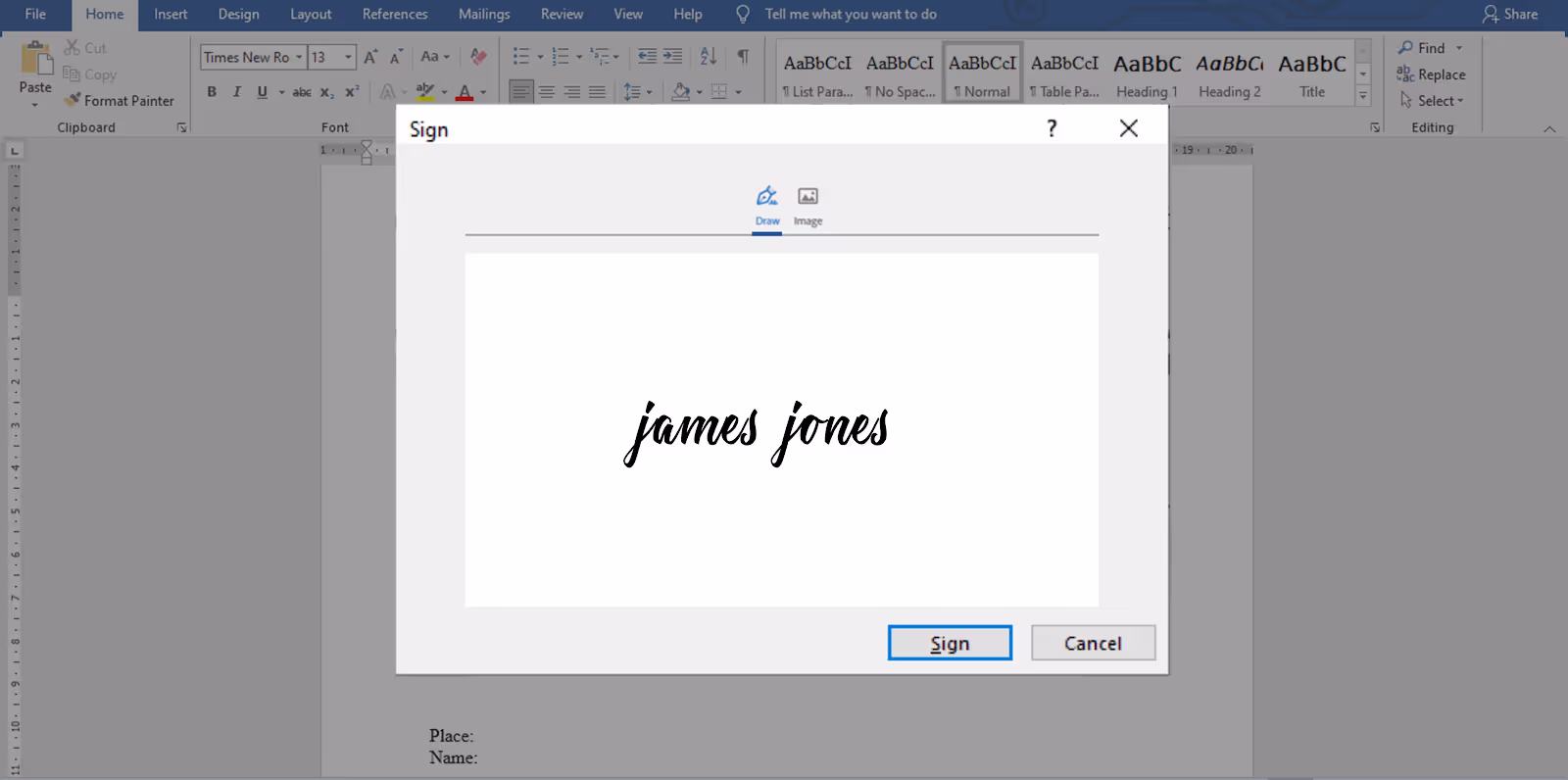Apply the Heading 1 style
1568x780 pixels.
1147,74
